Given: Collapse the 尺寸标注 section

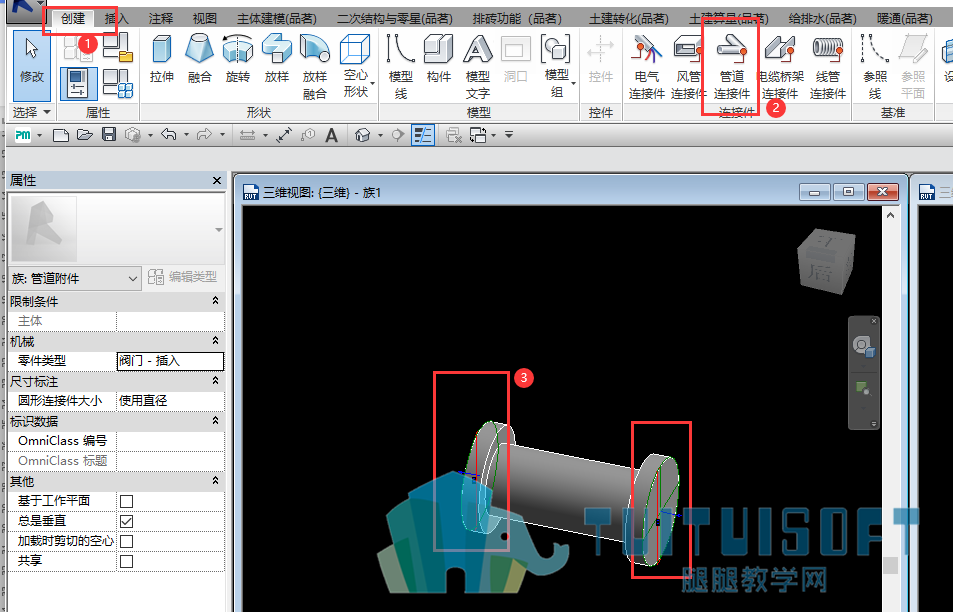Looking at the screenshot, I should [215, 380].
